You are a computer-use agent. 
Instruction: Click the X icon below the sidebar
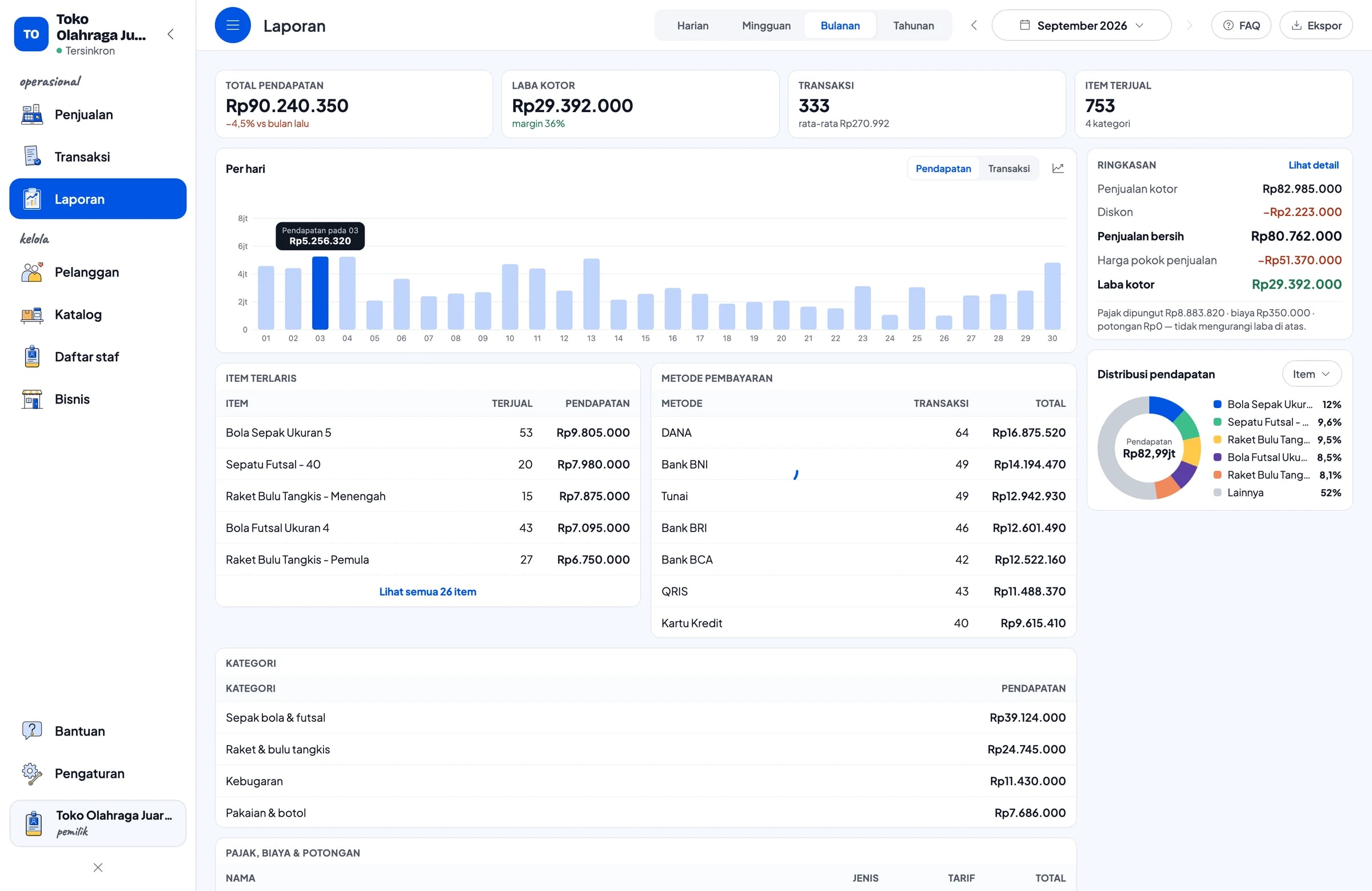[98, 868]
